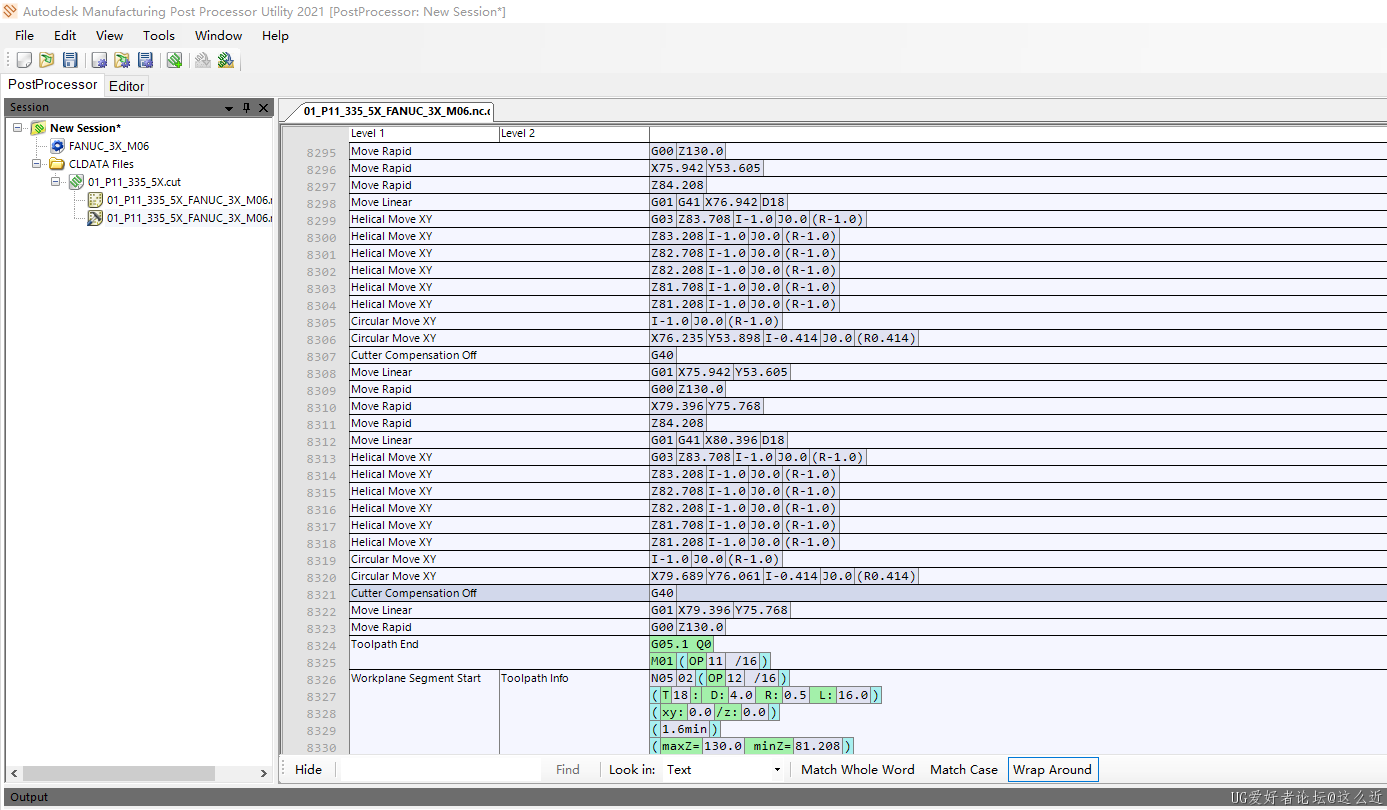
Task: Click the Save Option File icon
Action: (145, 61)
